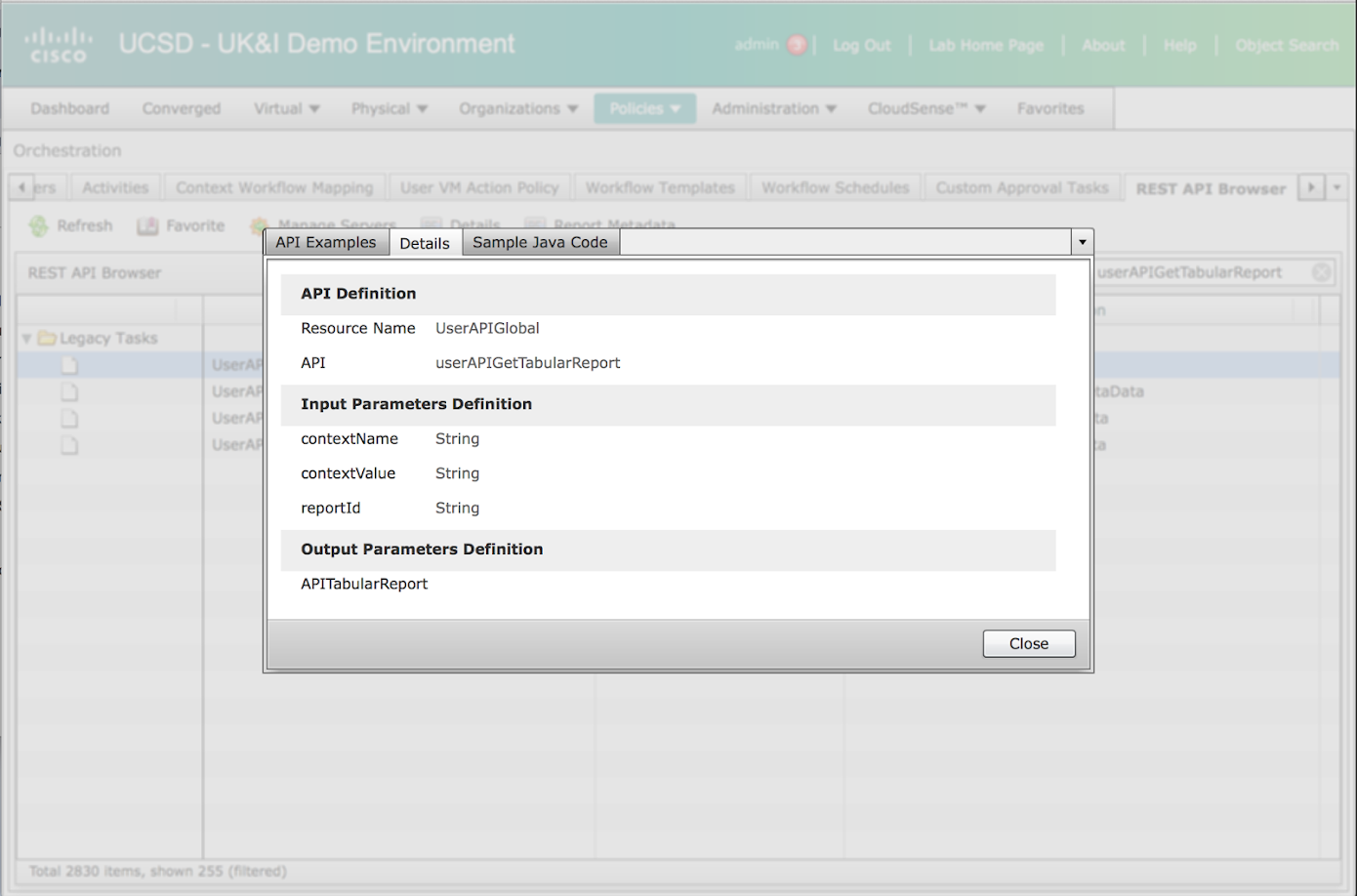The image size is (1357, 896).
Task: Click the green Refresh icon
Action: click(38, 226)
